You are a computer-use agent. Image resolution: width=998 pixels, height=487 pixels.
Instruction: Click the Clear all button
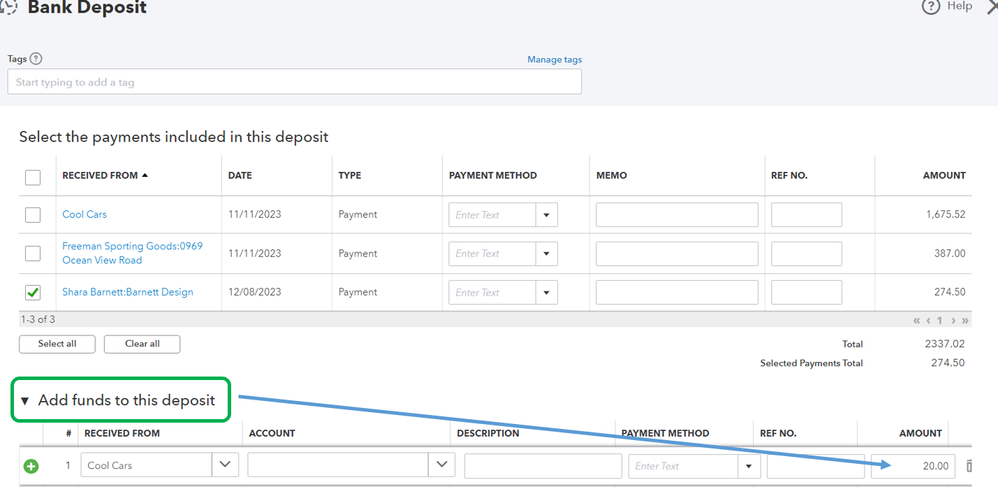[x=142, y=344]
